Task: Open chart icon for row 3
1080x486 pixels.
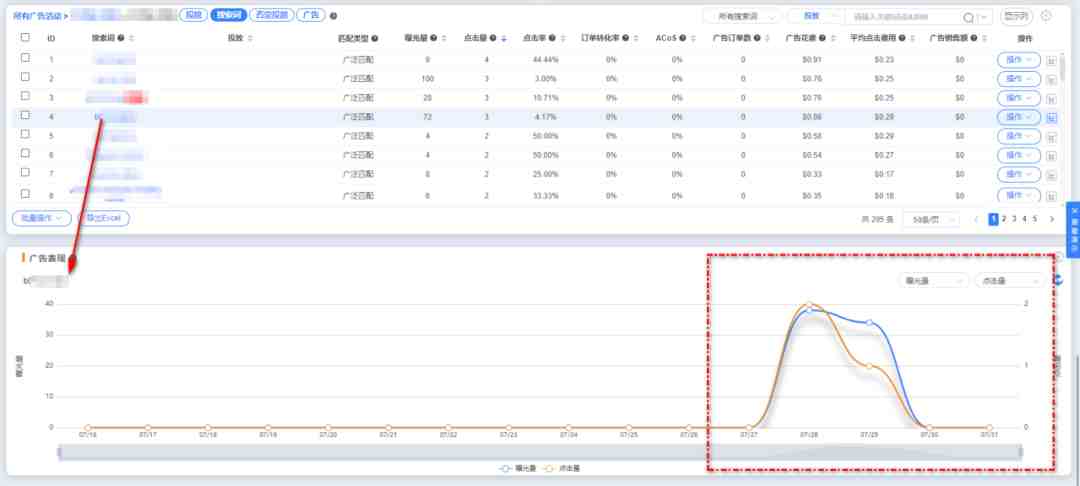Action: point(1051,98)
